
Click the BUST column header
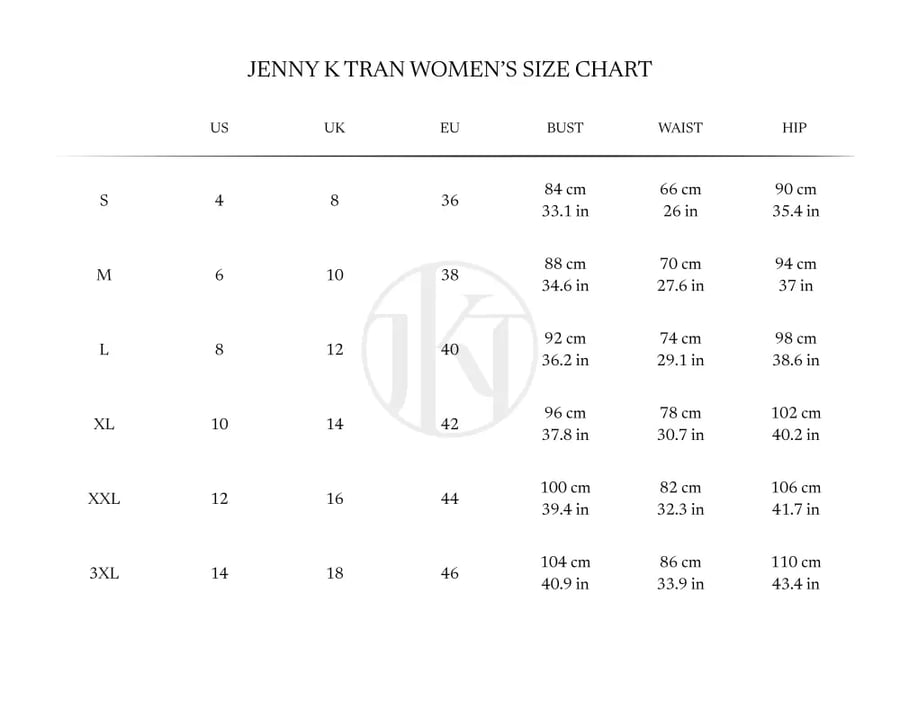[x=565, y=127]
